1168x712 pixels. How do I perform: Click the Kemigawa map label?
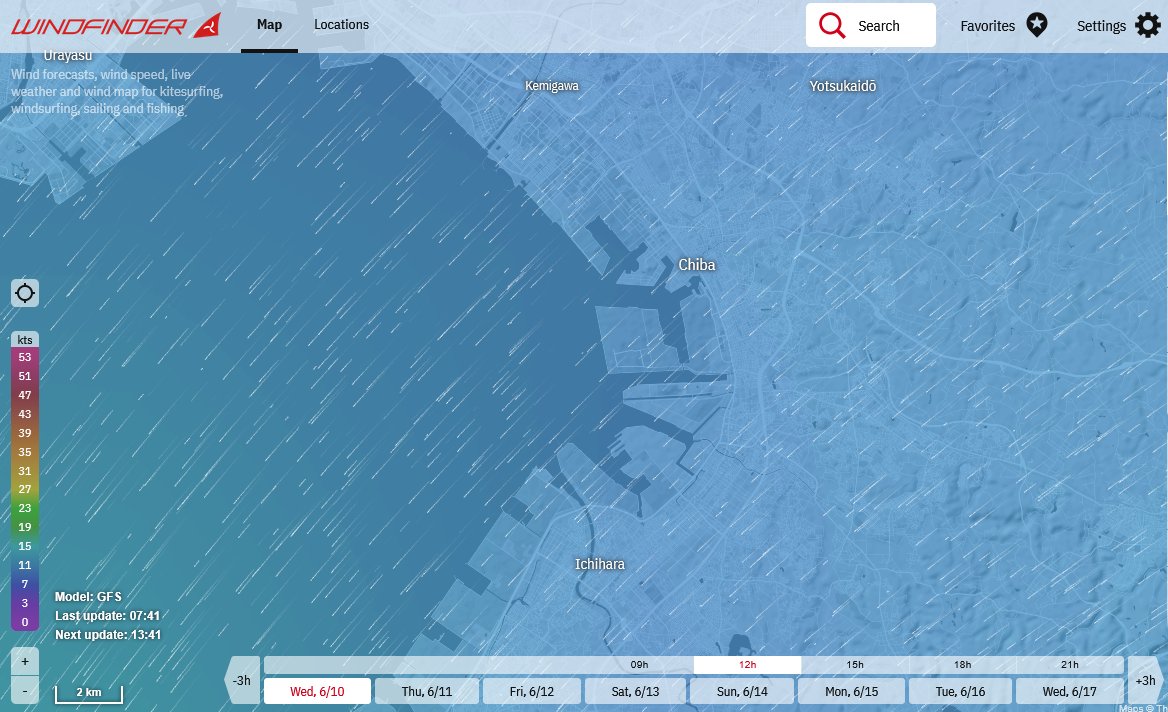click(x=552, y=86)
